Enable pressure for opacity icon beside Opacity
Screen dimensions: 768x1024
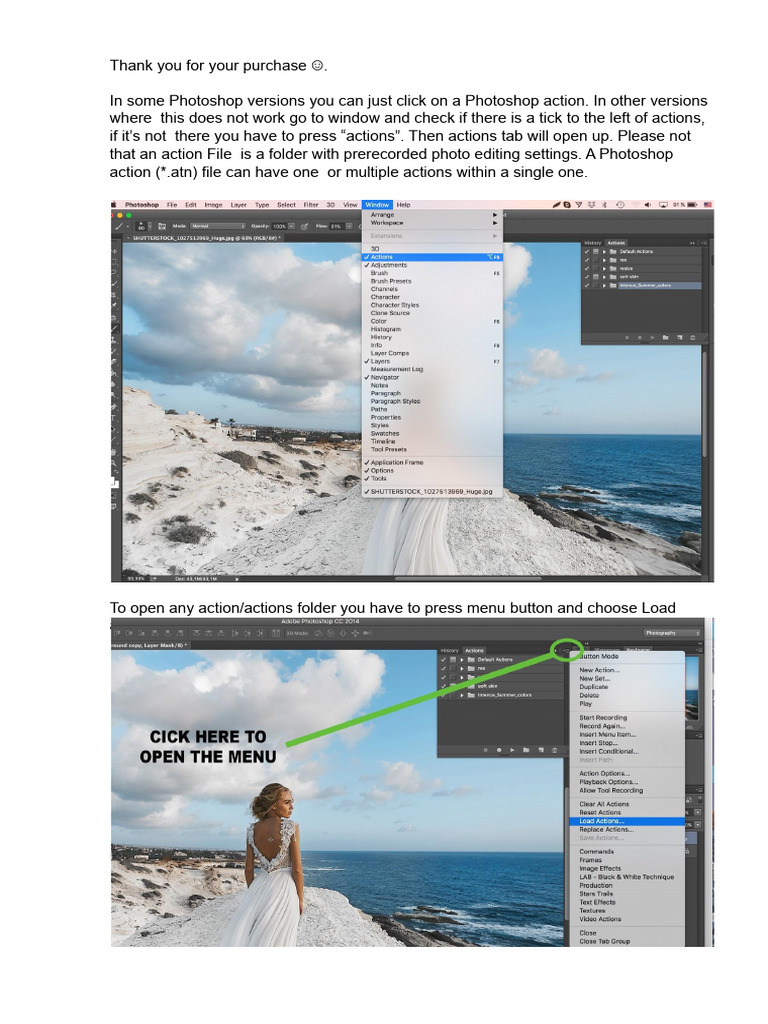point(304,226)
